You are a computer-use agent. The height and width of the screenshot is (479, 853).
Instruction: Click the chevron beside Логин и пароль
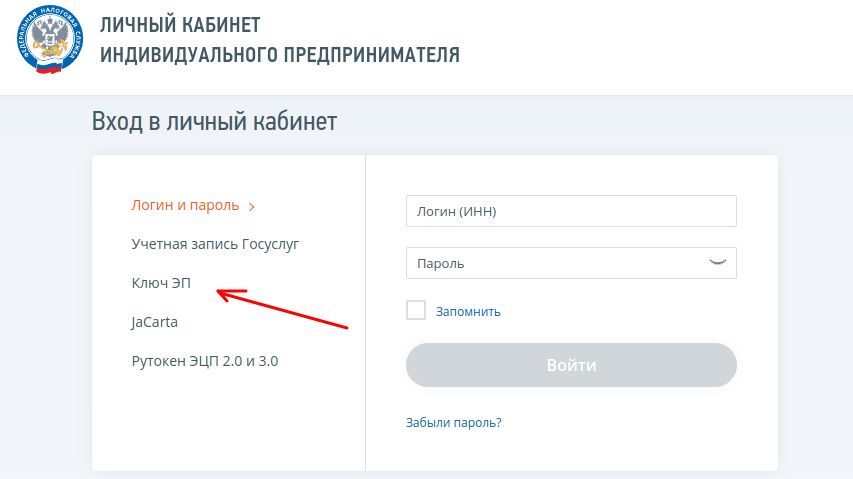[x=252, y=207]
